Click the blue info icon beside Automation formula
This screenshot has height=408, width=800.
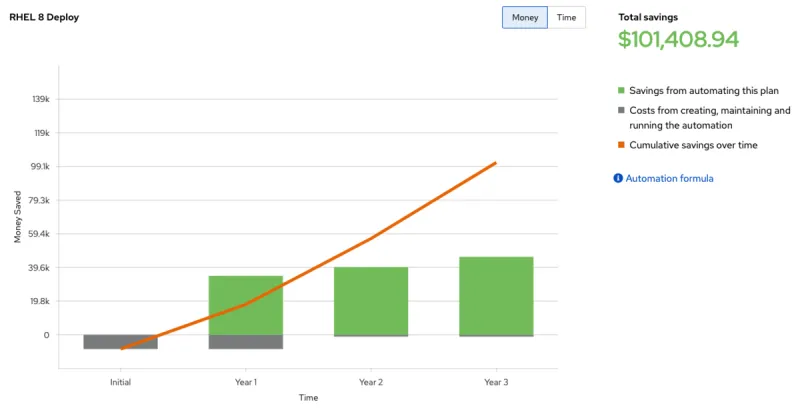(x=618, y=178)
